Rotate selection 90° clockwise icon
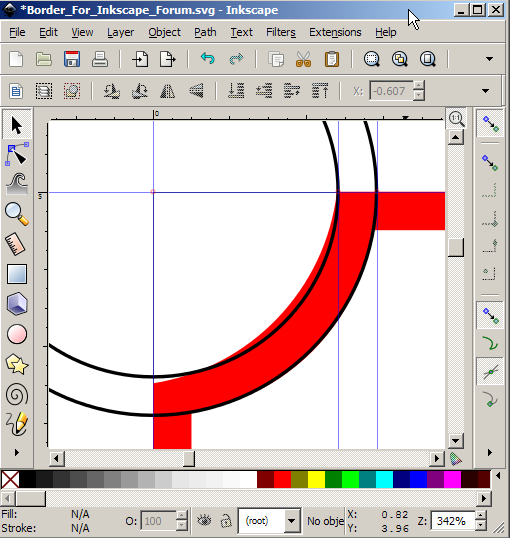The height and width of the screenshot is (538, 510). [140, 91]
